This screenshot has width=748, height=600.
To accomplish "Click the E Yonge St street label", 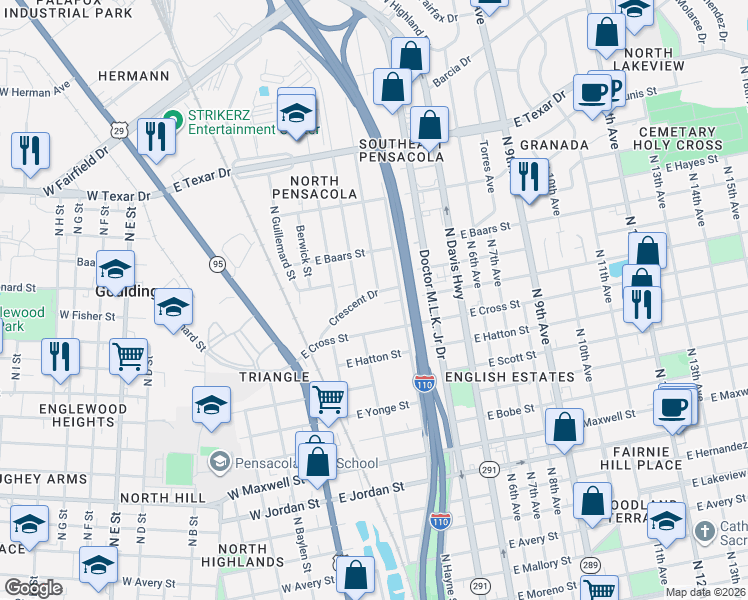I will (383, 410).
